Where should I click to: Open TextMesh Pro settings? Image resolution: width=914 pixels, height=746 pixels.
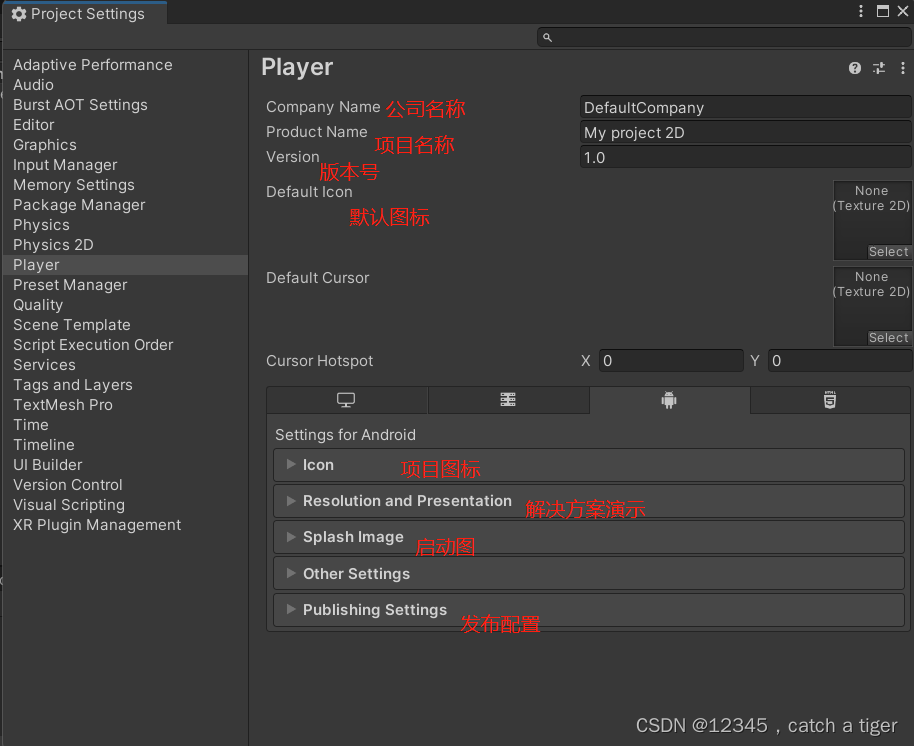click(63, 405)
